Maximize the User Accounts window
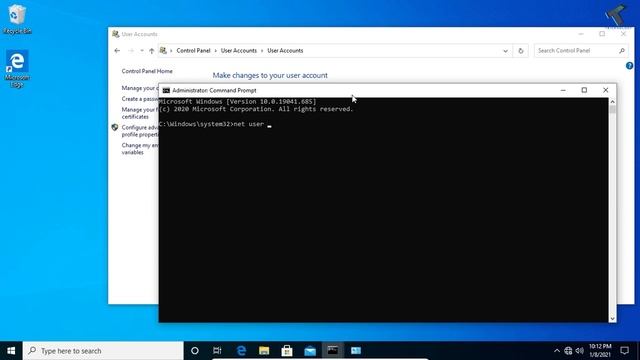This screenshot has height=360, width=640. (x=602, y=34)
